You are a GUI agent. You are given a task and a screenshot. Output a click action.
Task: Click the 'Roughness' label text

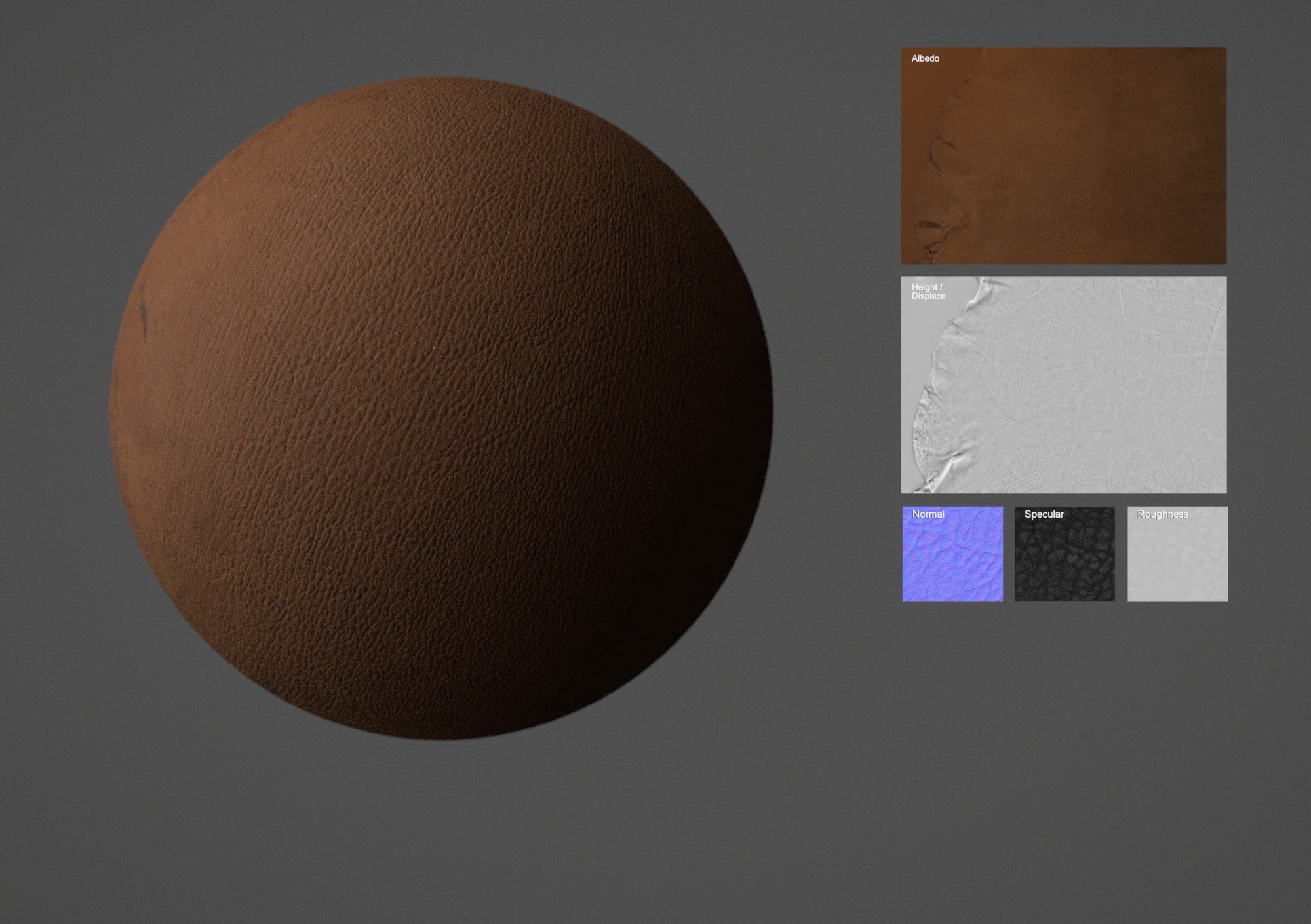[x=1162, y=514]
